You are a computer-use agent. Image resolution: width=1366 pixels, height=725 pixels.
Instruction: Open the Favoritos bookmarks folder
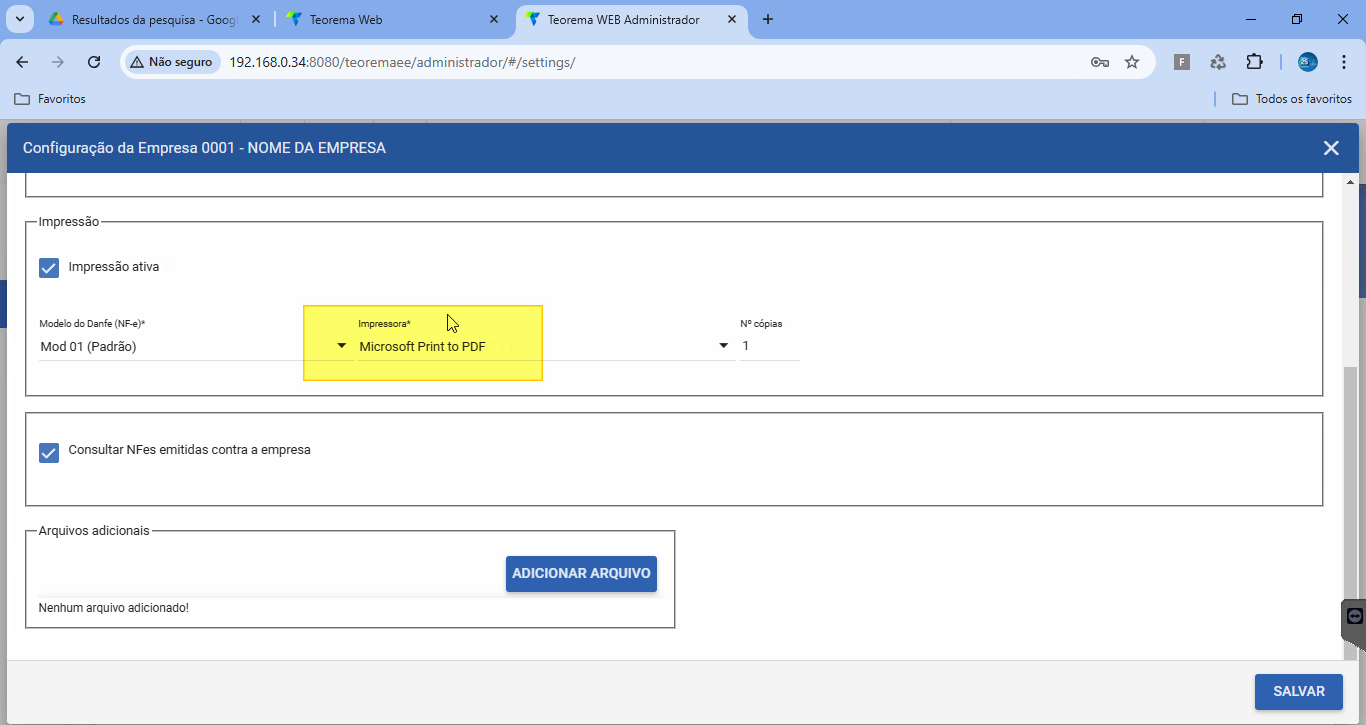[50, 99]
